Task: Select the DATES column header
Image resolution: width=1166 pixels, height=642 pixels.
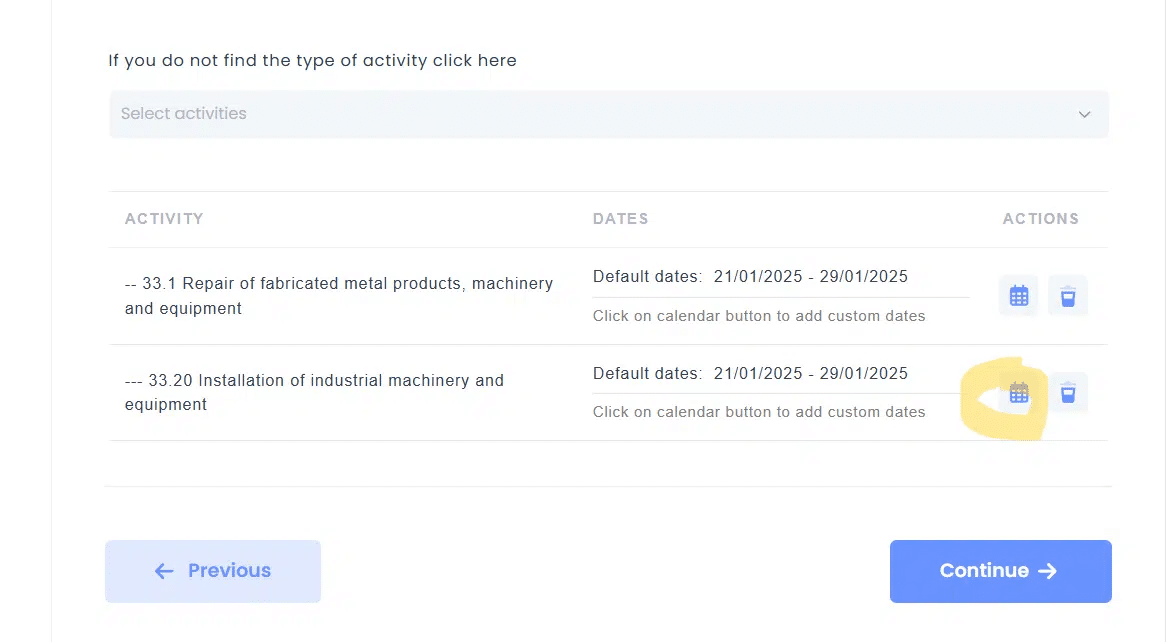Action: coord(621,219)
